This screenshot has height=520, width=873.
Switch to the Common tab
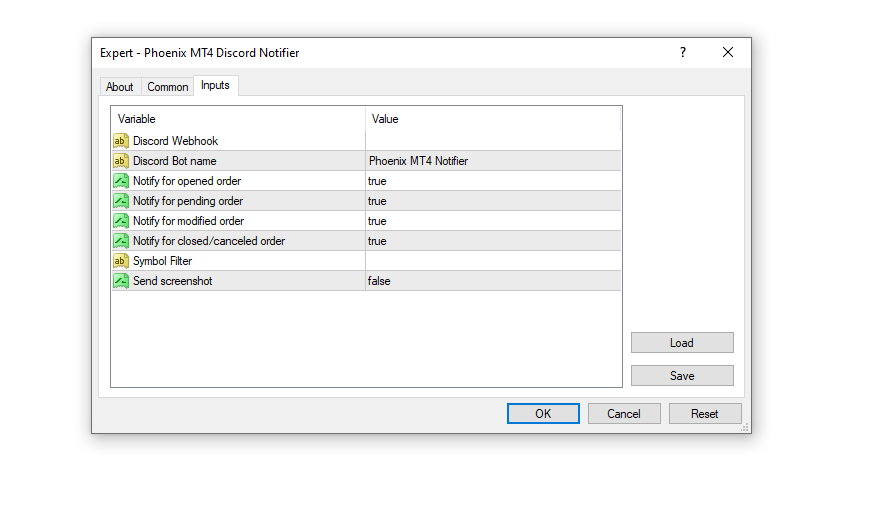(168, 87)
